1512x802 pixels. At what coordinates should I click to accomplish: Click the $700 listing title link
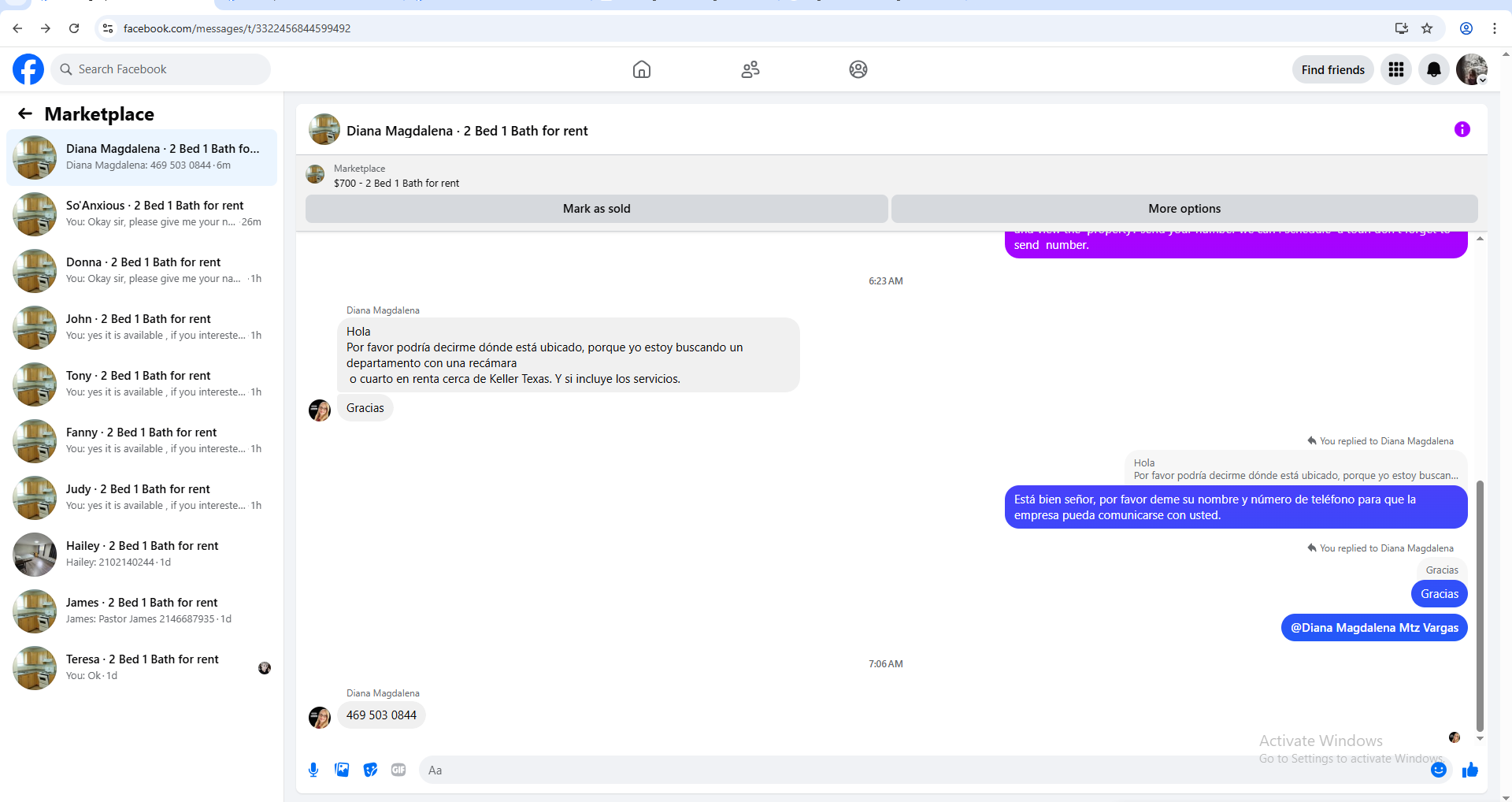click(396, 184)
